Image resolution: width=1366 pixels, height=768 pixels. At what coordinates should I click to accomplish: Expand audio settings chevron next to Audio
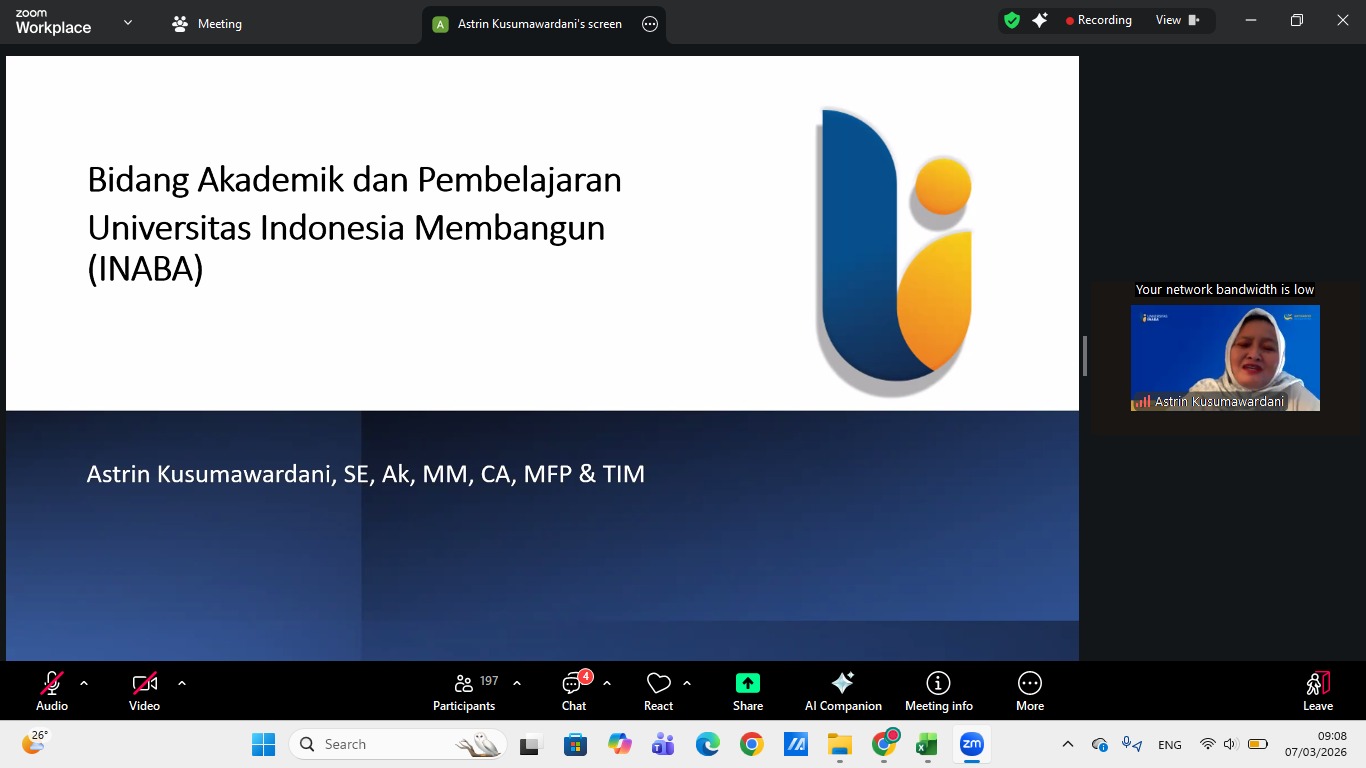tap(84, 683)
